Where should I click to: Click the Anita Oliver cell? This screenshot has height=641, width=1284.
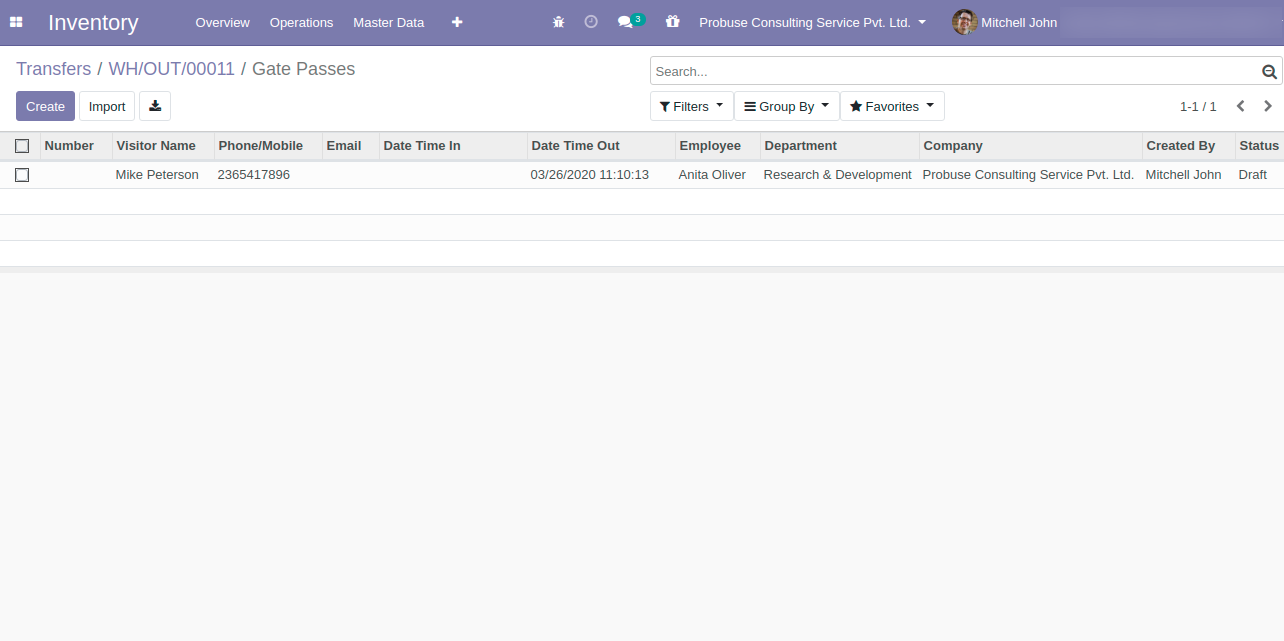[712, 175]
